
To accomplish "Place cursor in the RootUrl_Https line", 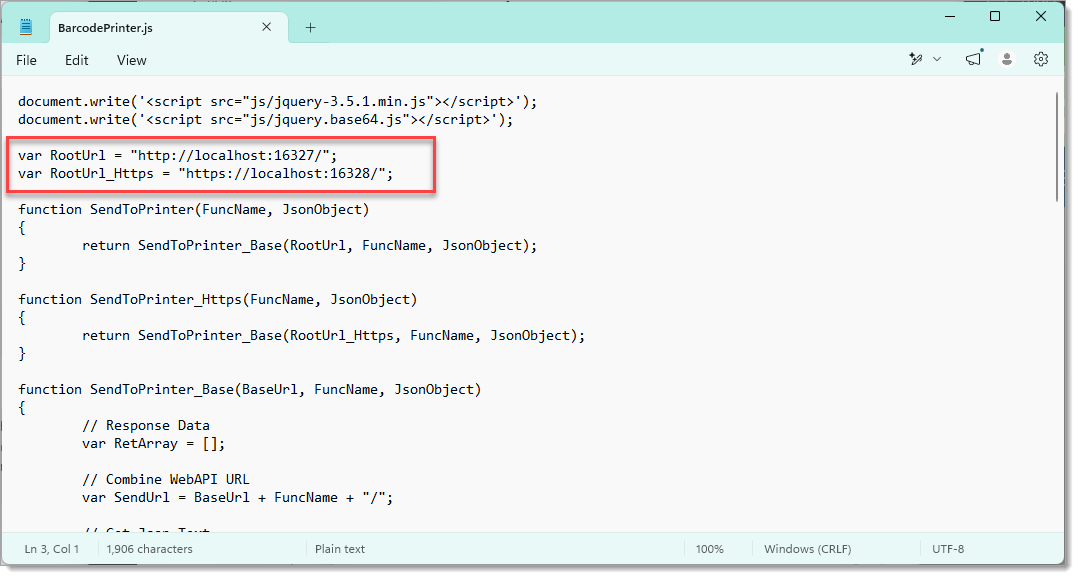I will point(206,174).
